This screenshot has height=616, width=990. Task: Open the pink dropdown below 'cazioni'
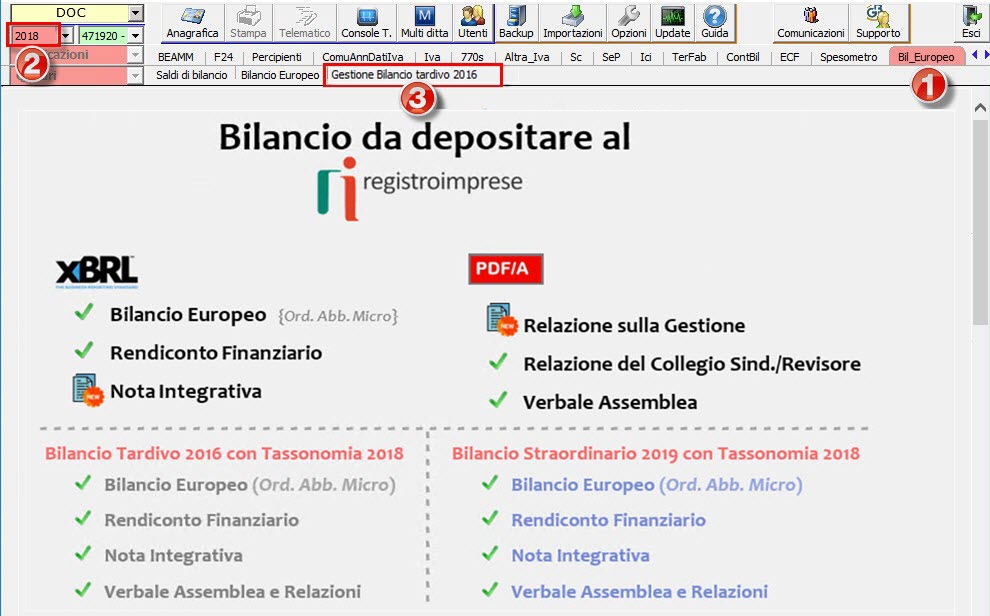tap(135, 76)
